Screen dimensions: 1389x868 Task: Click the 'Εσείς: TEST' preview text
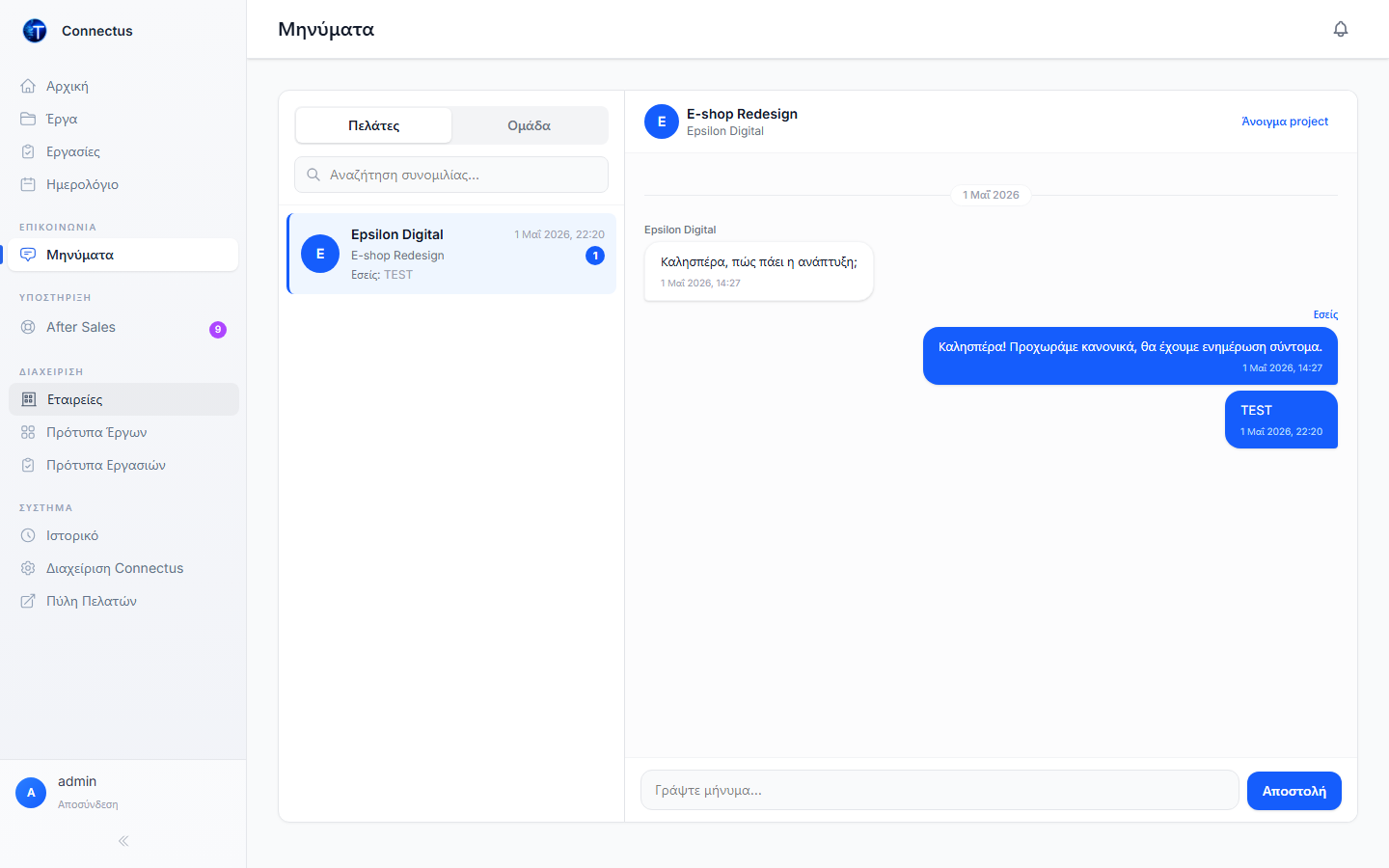[x=382, y=275]
